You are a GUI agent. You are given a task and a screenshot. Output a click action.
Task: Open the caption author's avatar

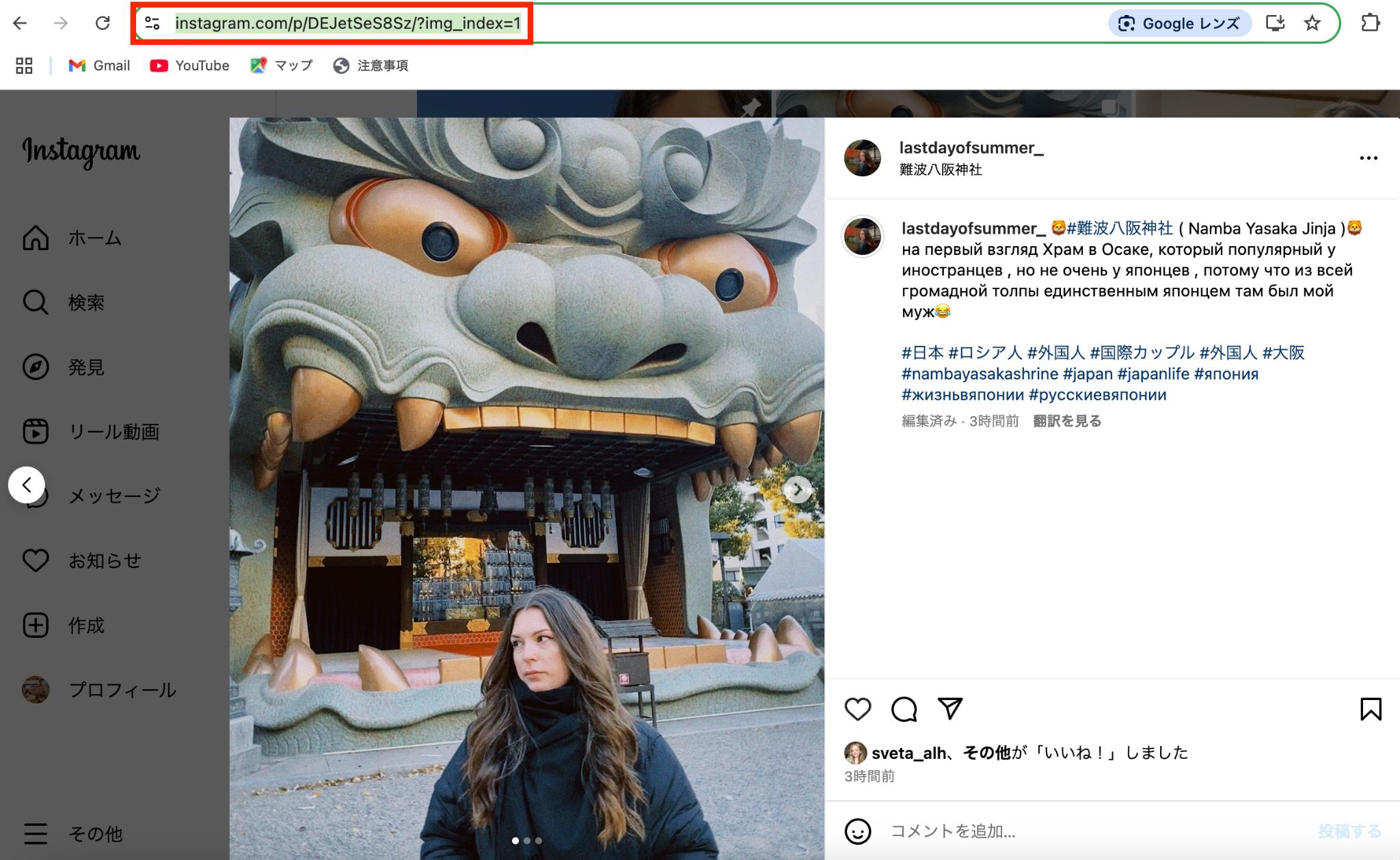(863, 237)
